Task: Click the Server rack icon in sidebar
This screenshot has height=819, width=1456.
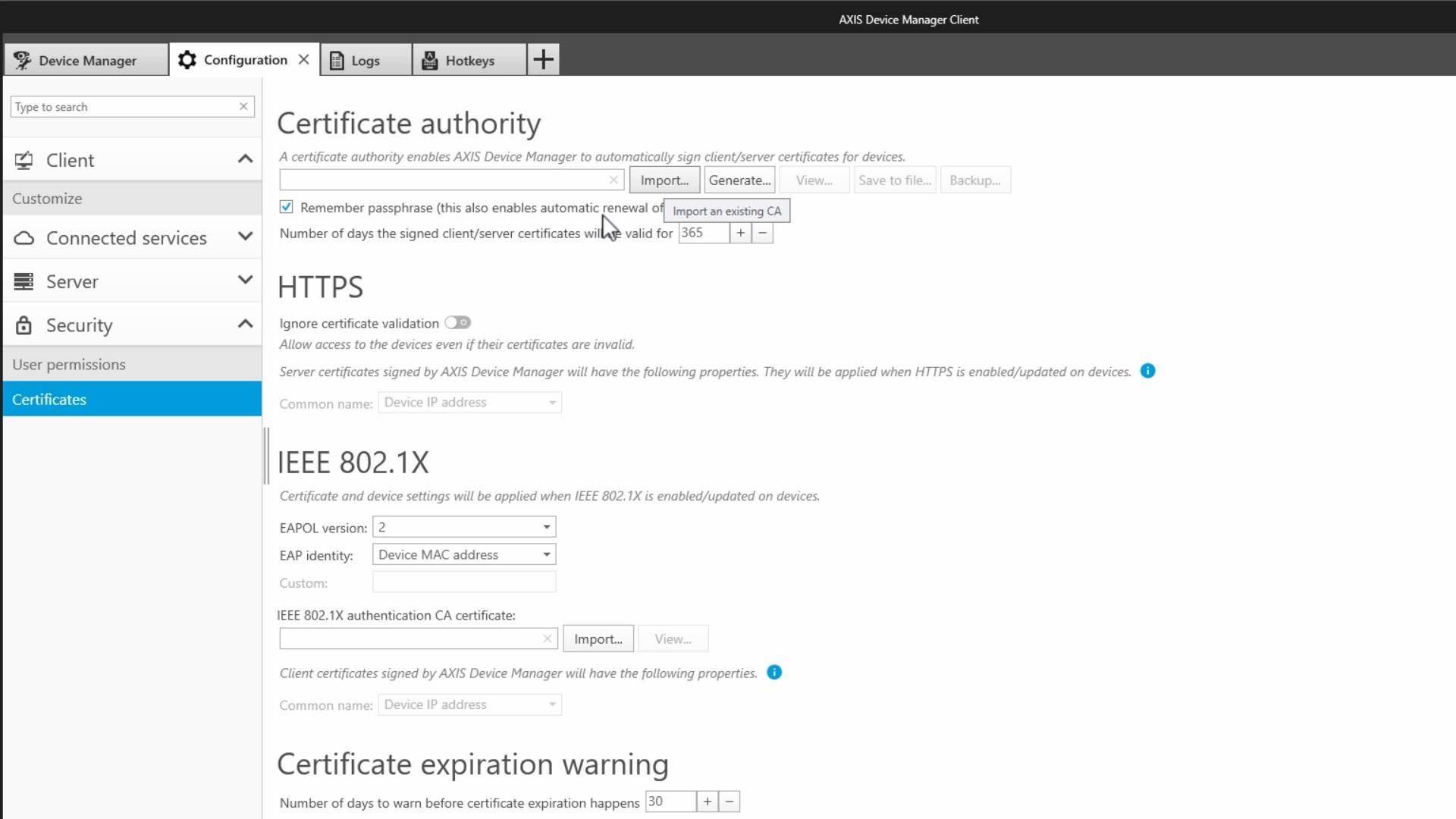Action: pyautogui.click(x=24, y=281)
